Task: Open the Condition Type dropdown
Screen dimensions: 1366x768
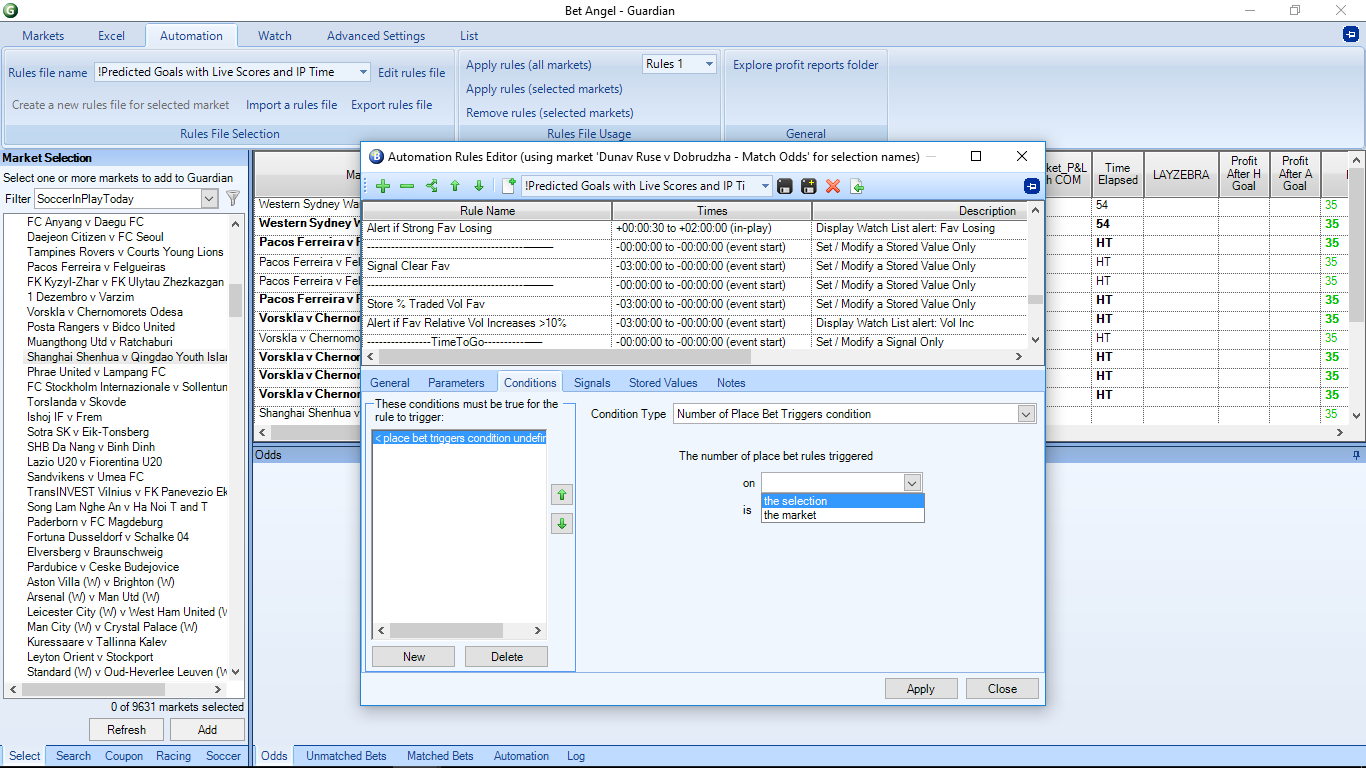Action: point(1026,414)
